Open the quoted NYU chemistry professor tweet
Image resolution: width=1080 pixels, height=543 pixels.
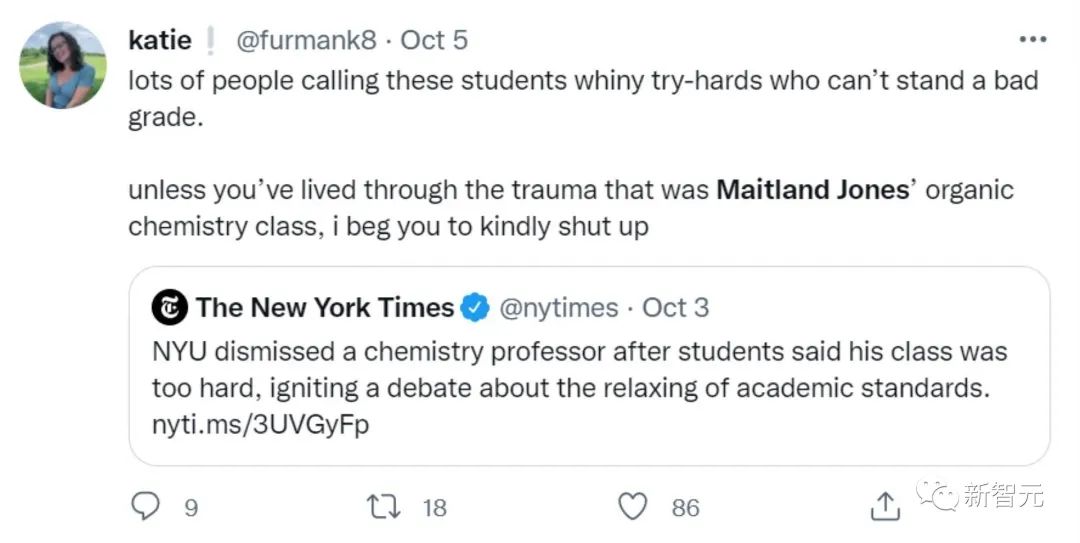coord(580,370)
